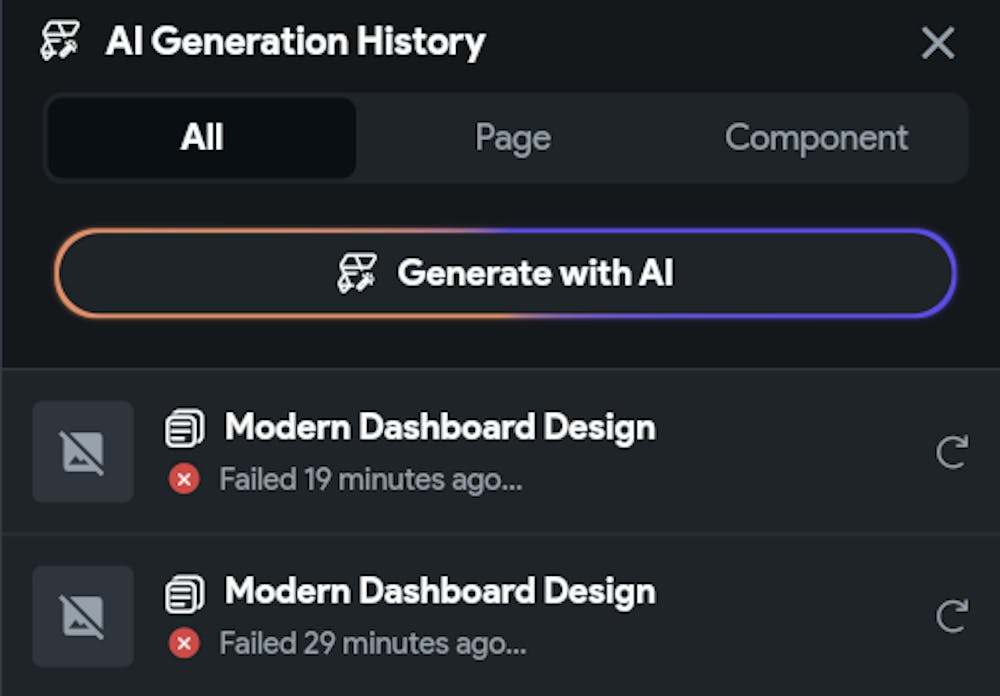1000x696 pixels.
Task: Click the page stack icon of second history entry
Action: click(185, 593)
